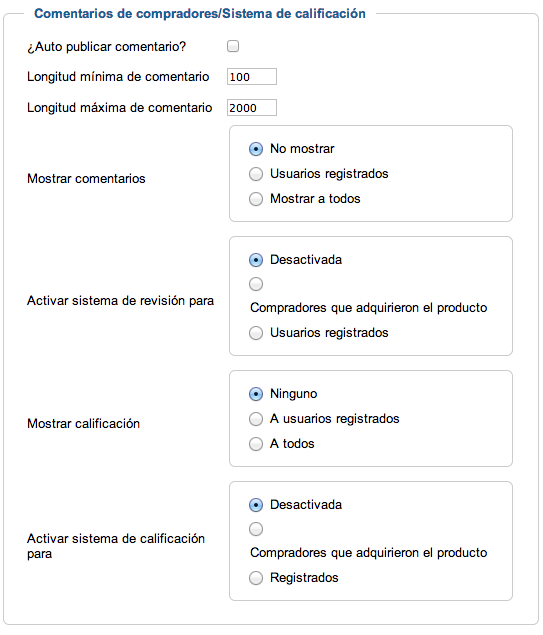Select Desactivada for sistema de revisión
This screenshot has height=635, width=543.
[x=256, y=260]
